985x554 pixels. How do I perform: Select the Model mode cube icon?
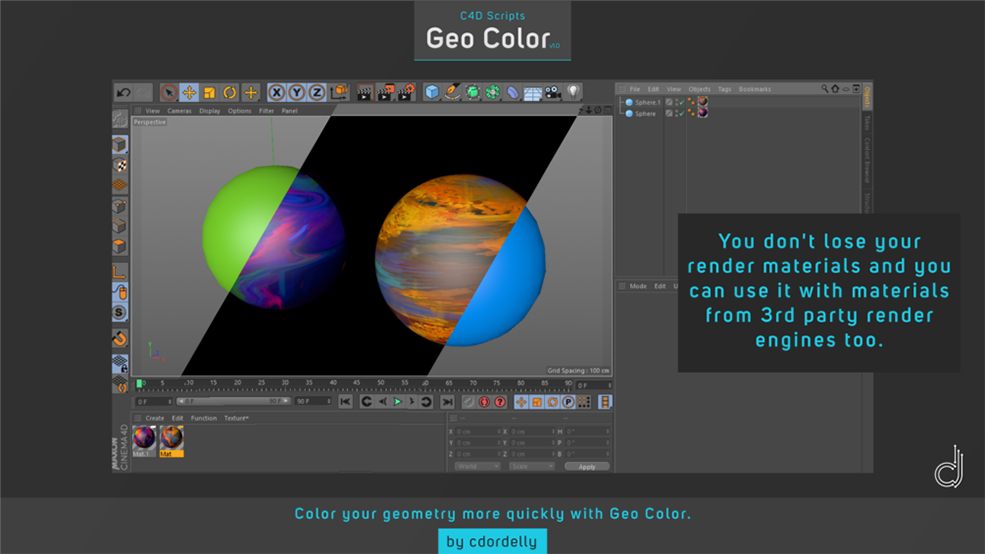(x=120, y=145)
